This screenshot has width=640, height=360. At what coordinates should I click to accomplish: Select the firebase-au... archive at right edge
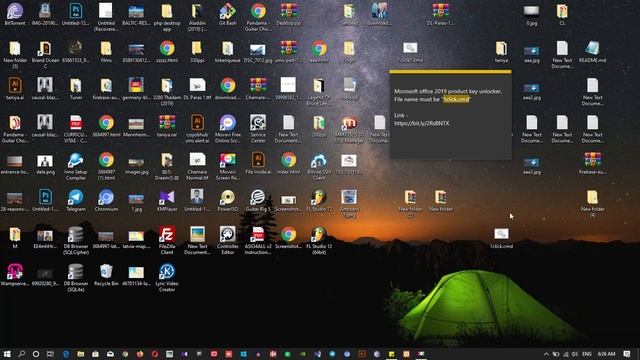coord(592,163)
